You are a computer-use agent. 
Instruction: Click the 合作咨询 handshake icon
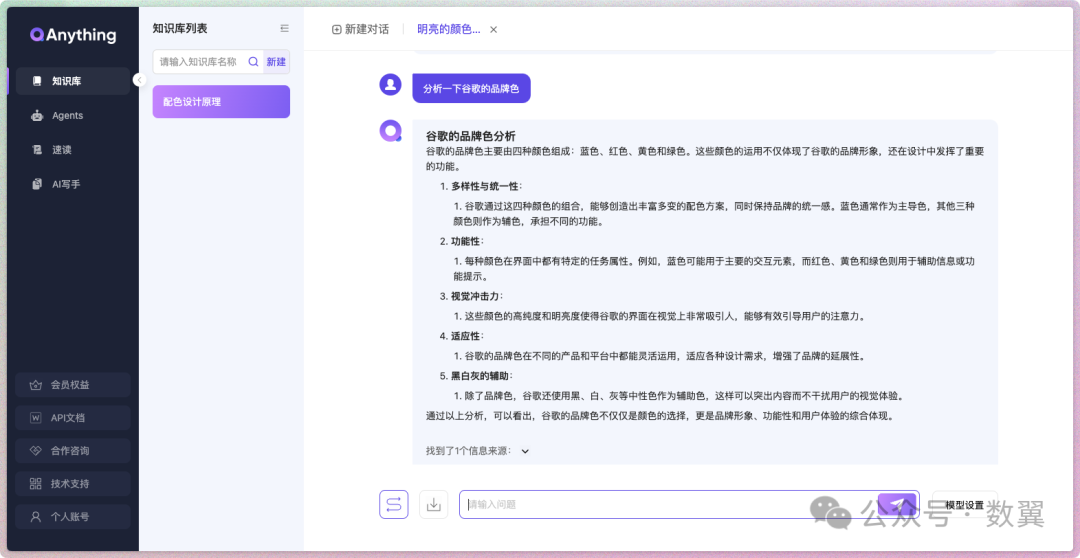click(x=36, y=451)
